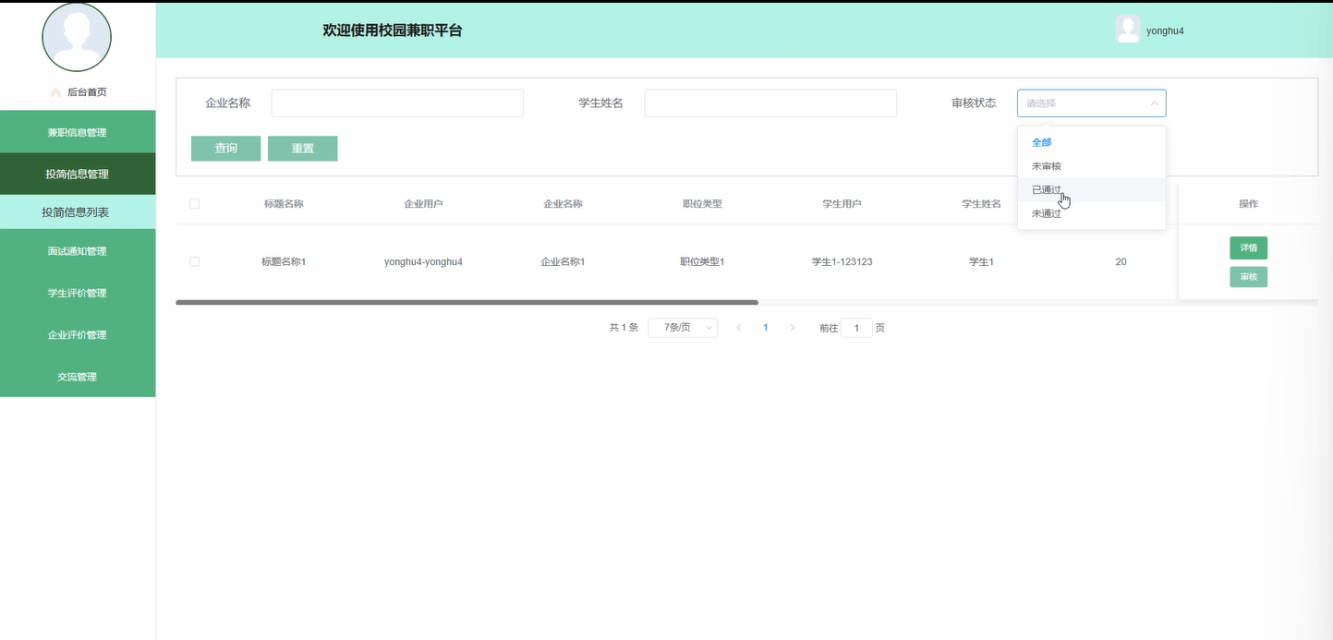Open 面试通知管理 menu
The width and height of the screenshot is (1333, 640).
tap(77, 251)
